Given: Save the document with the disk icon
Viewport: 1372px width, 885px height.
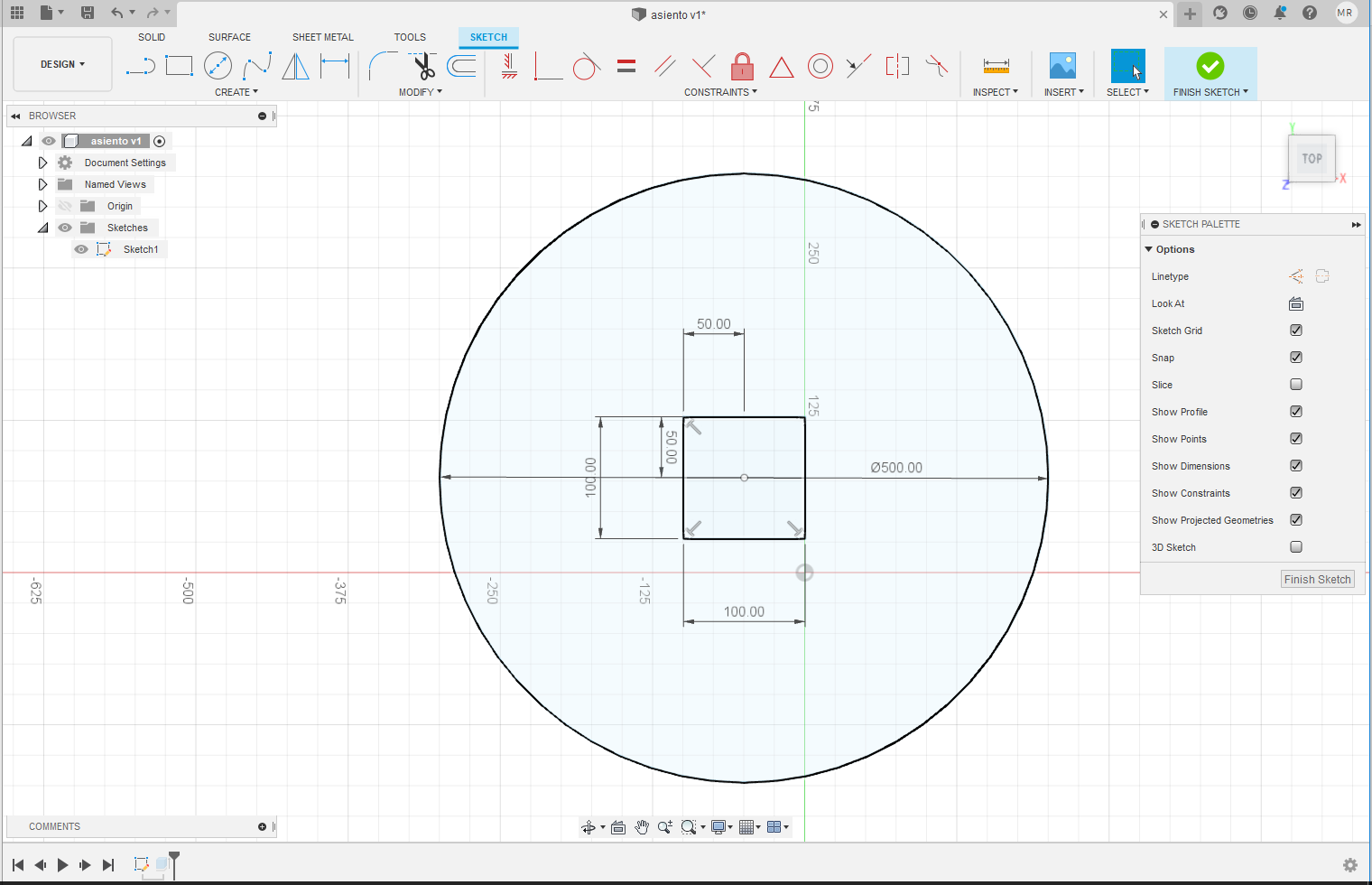Looking at the screenshot, I should tap(88, 13).
